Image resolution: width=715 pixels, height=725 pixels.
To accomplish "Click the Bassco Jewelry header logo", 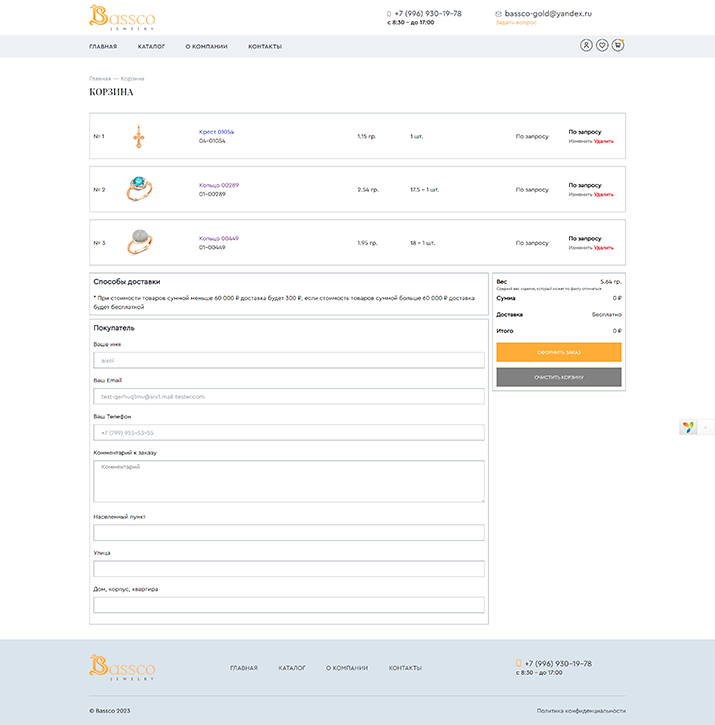I will click(x=122, y=17).
